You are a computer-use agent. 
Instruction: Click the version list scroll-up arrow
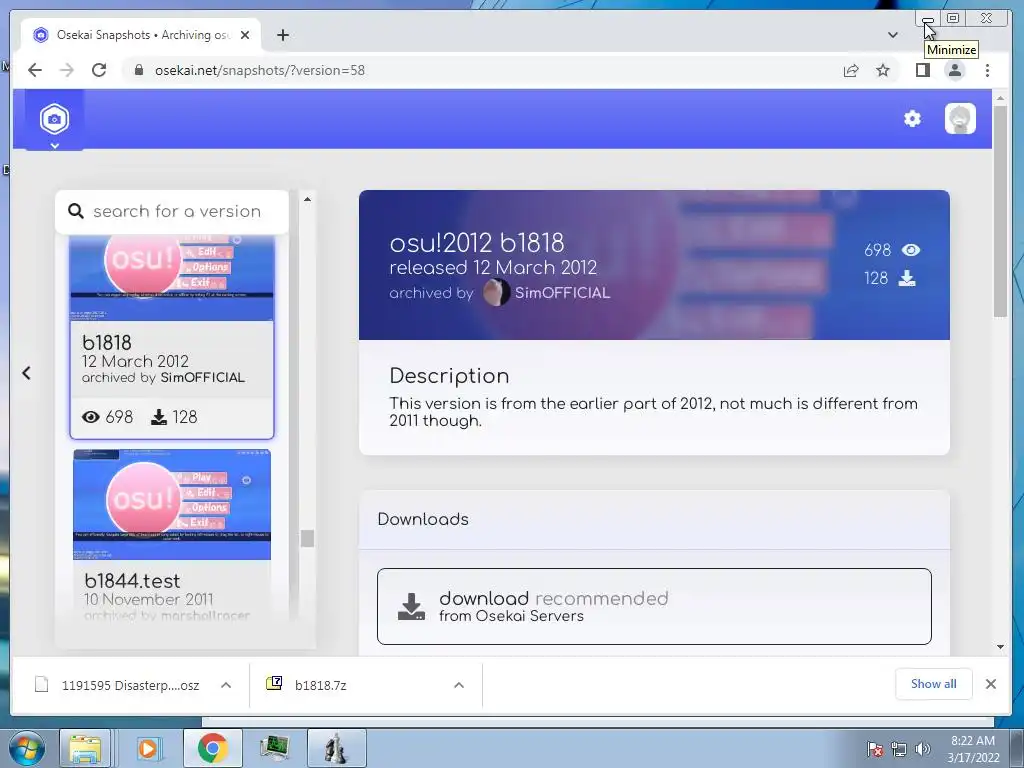pyautogui.click(x=307, y=199)
